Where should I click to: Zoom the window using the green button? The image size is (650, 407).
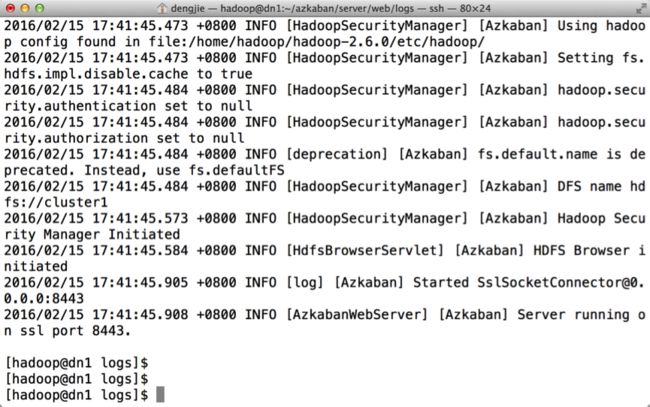(x=39, y=8)
